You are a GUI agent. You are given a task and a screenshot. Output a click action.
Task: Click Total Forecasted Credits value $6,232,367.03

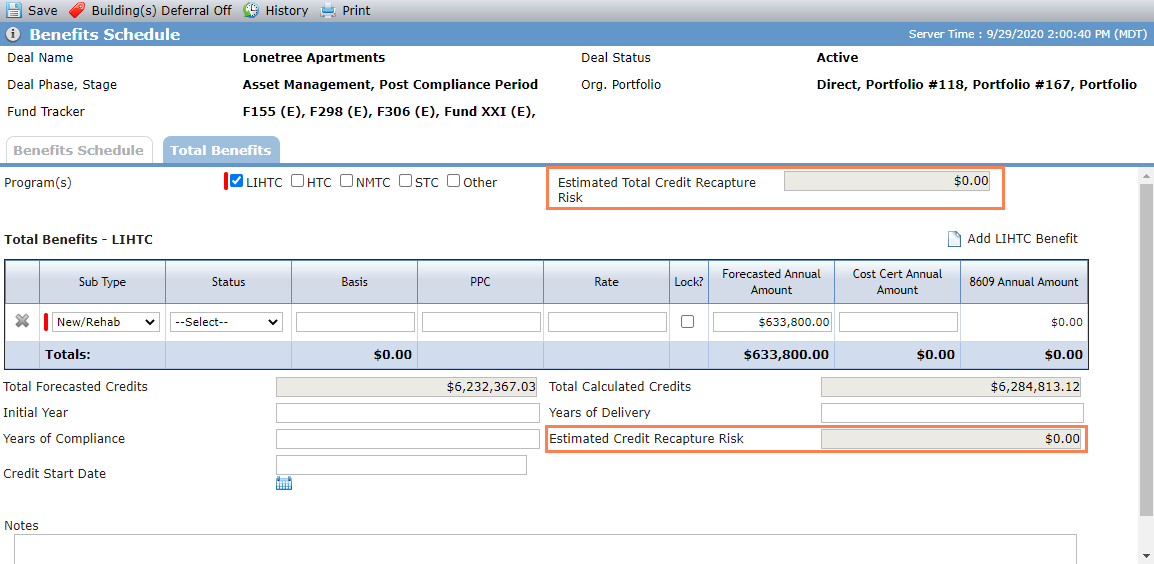[x=408, y=387]
